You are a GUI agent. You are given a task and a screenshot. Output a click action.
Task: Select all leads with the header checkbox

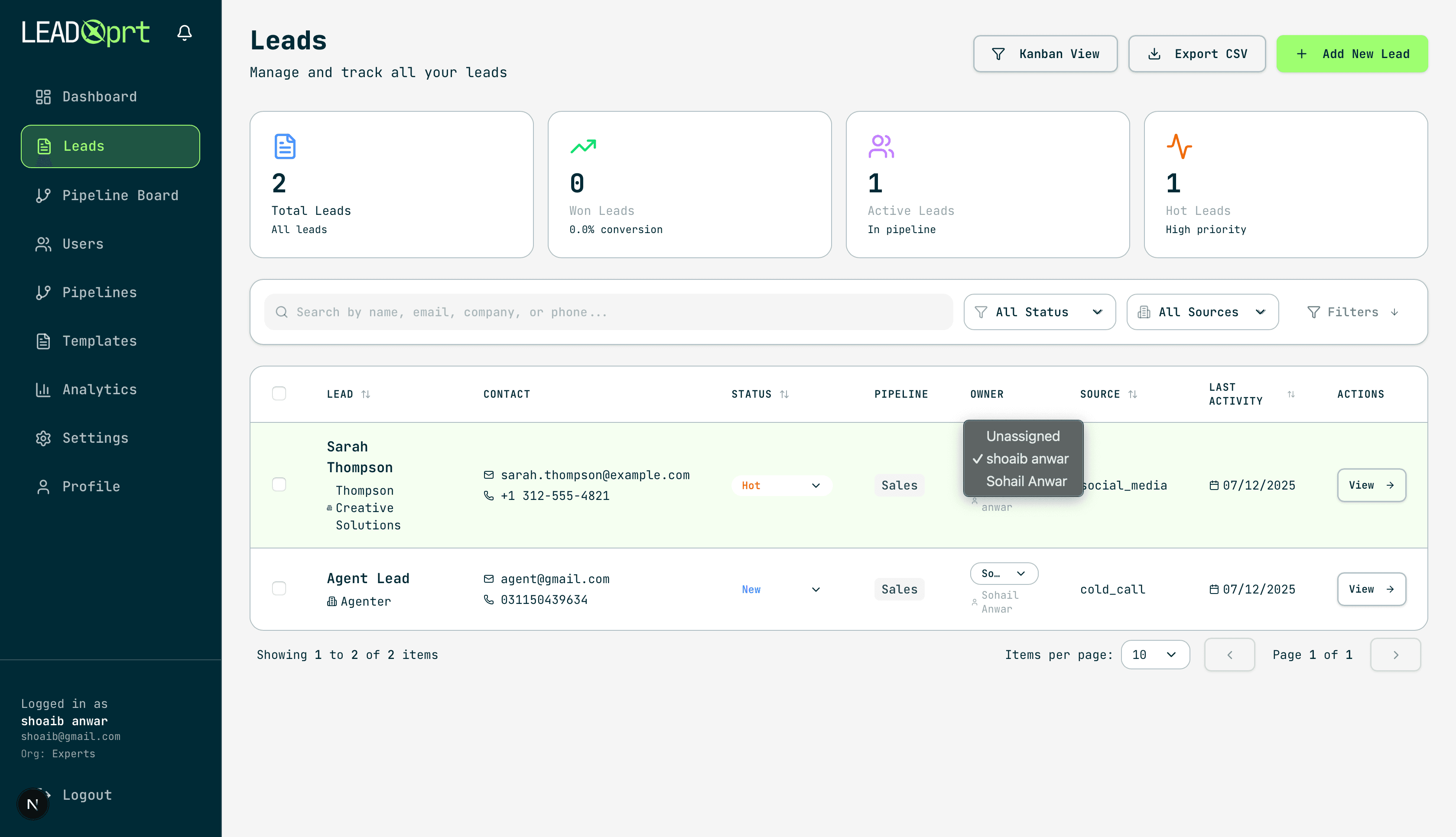coord(279,393)
